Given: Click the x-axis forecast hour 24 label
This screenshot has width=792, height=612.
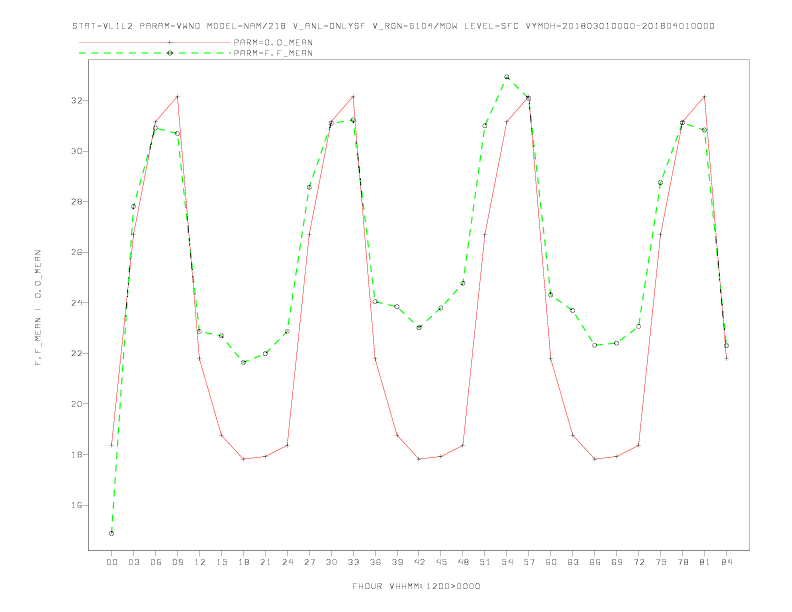Looking at the screenshot, I should (x=287, y=562).
